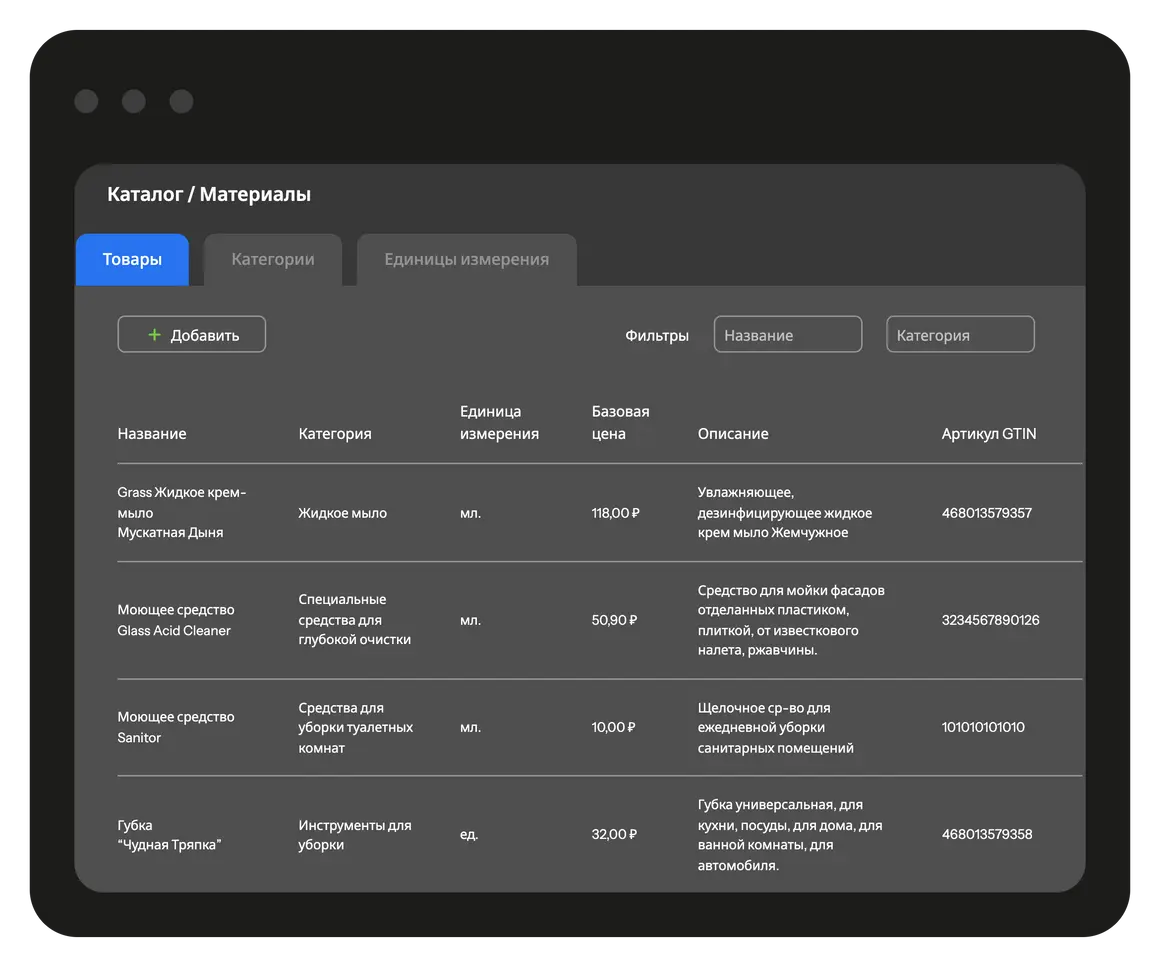Open the Единицы измерения tab
Screen dimensions: 1160x967
coord(467,260)
